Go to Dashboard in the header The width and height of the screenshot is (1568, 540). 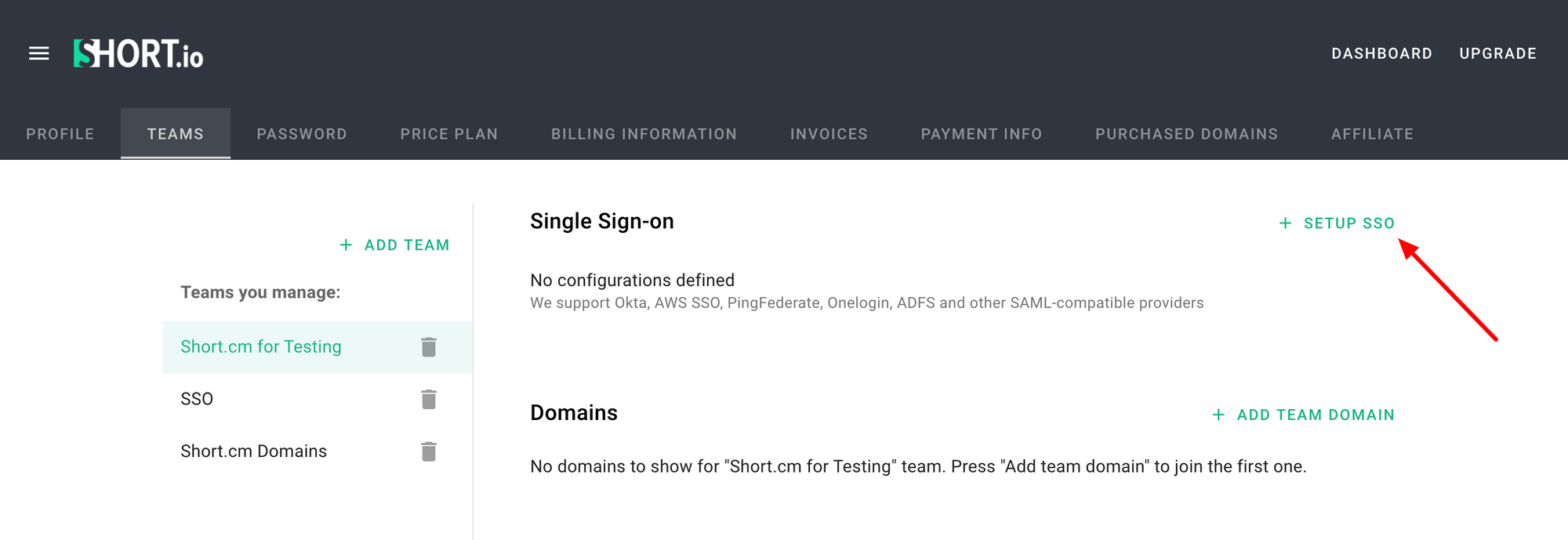[x=1381, y=53]
